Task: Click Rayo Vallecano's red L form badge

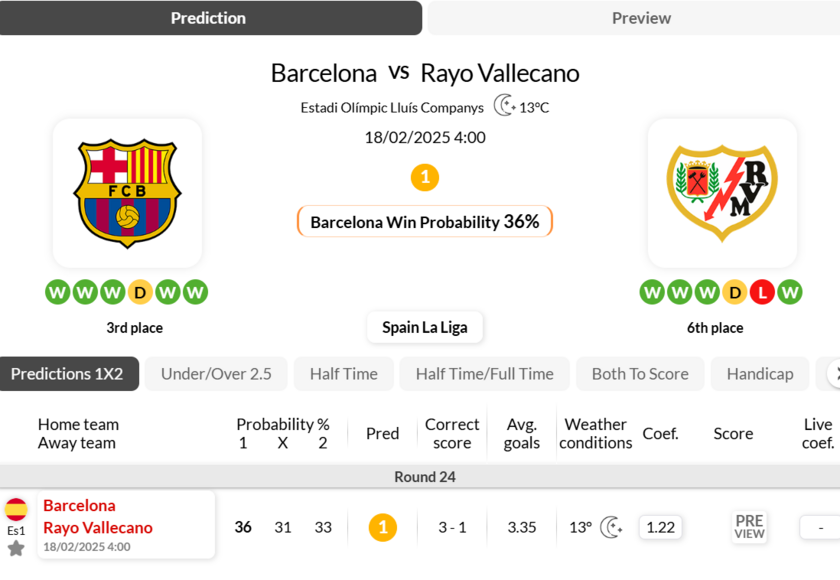Action: tap(762, 292)
